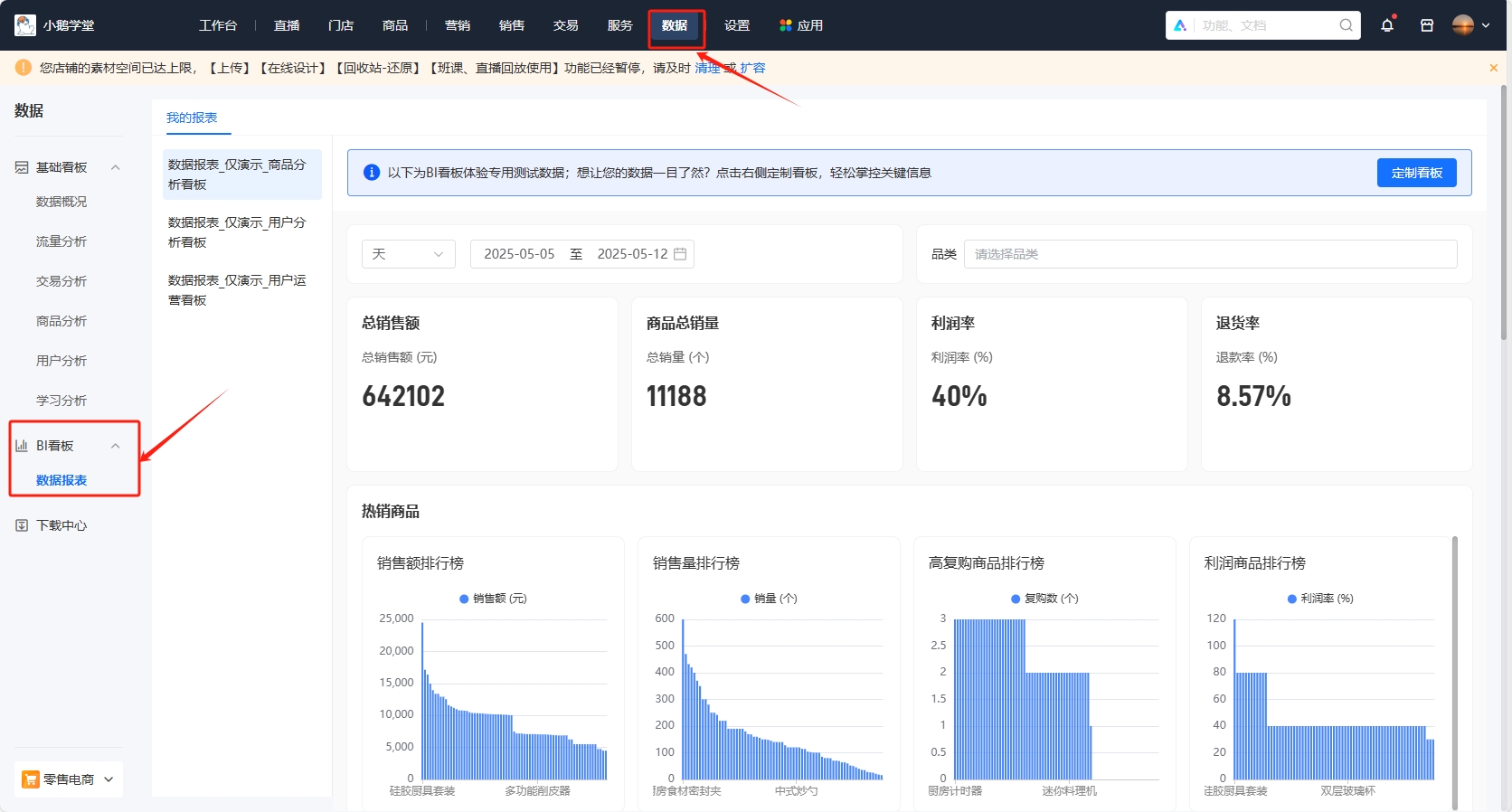The height and width of the screenshot is (812, 1512).
Task: Click the notification bell icon
Action: tap(1386, 25)
